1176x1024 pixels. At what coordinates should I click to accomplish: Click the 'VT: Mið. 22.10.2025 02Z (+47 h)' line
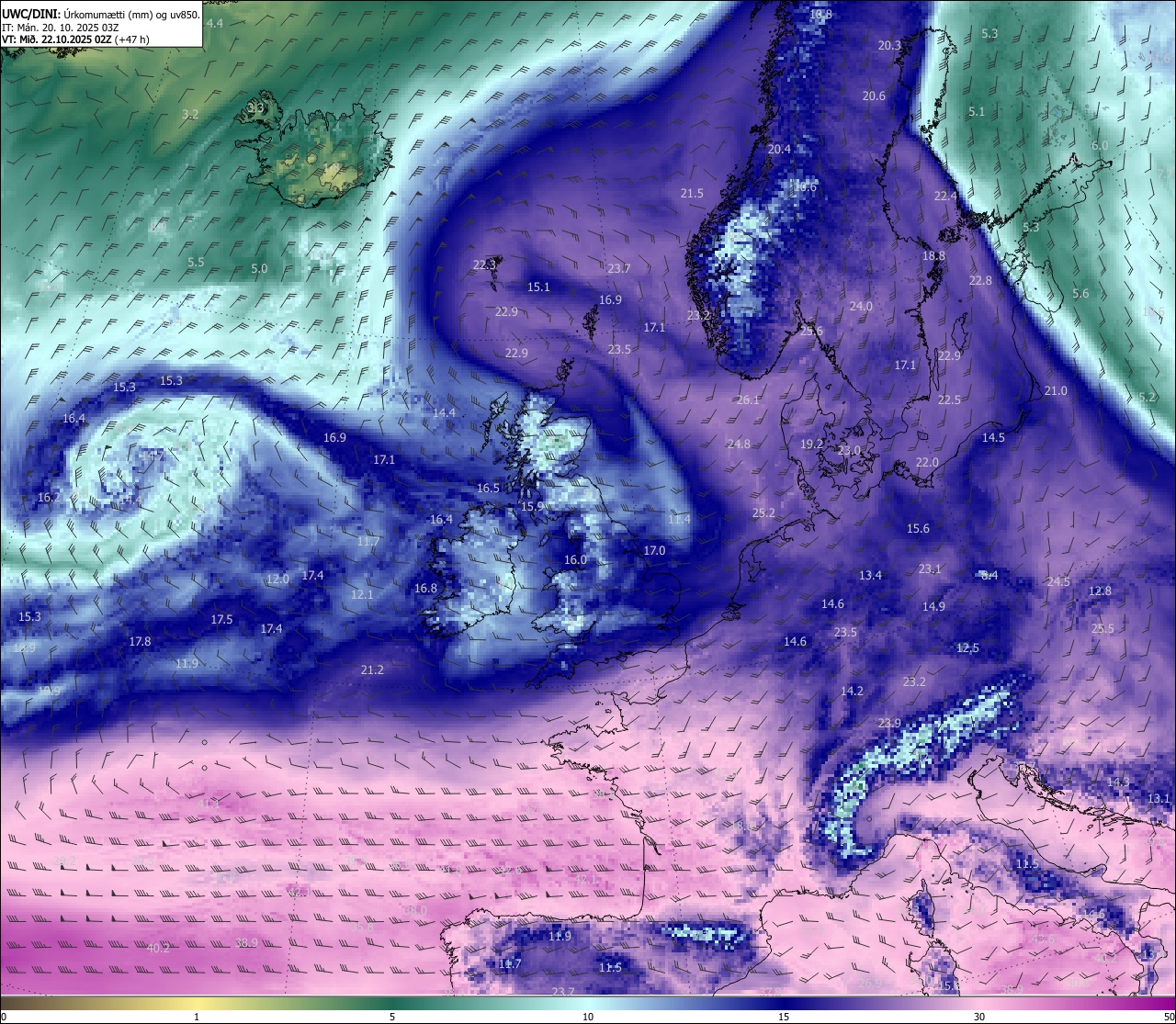tap(75, 39)
